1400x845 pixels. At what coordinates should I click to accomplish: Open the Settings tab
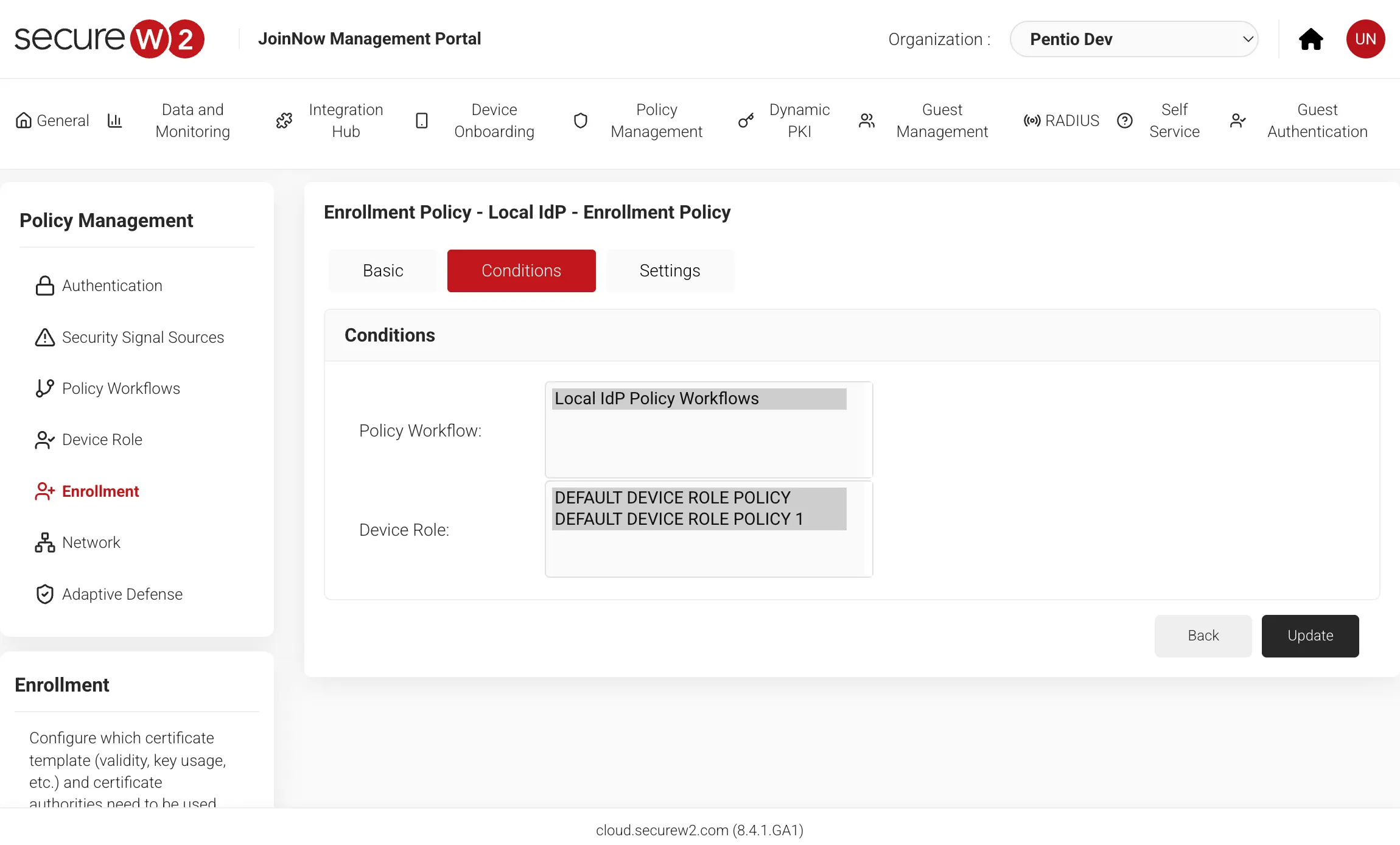click(670, 270)
